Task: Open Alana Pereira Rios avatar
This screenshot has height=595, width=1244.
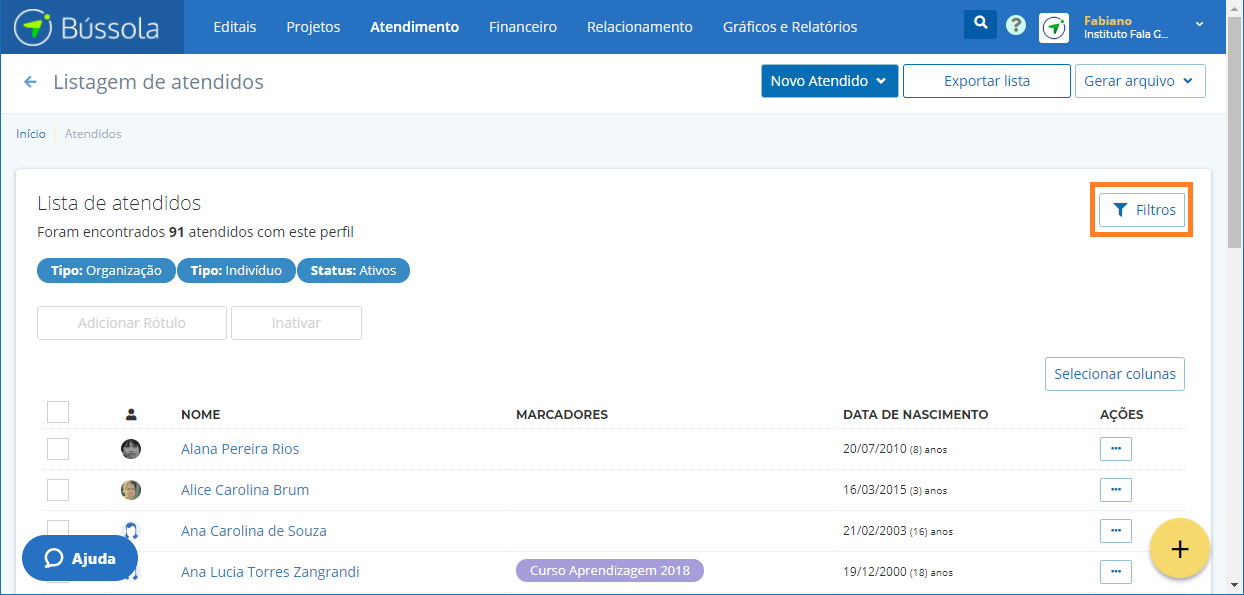Action: (x=131, y=449)
